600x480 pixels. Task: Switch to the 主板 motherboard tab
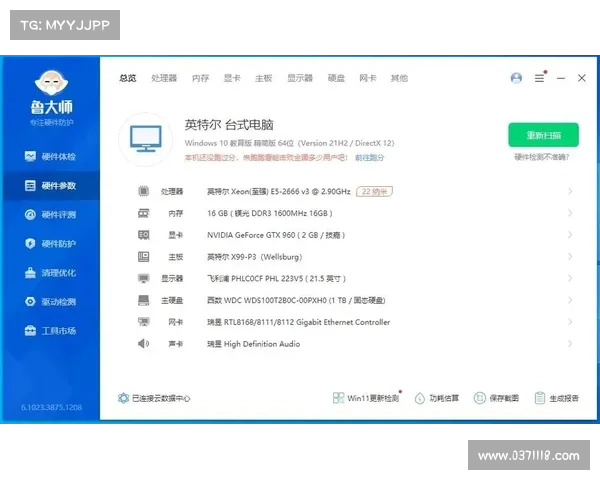coord(264,78)
